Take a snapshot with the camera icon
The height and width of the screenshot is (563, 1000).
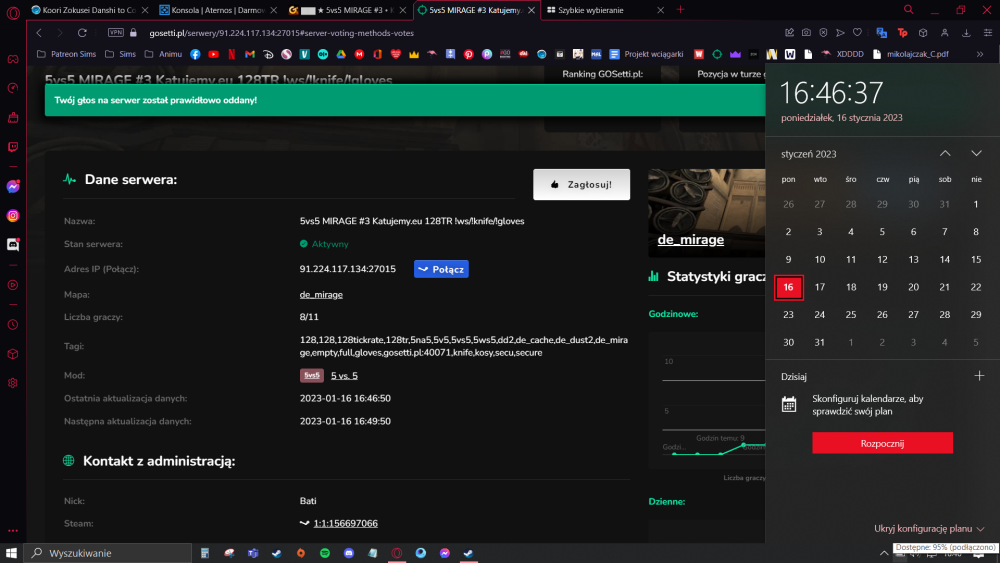click(806, 33)
